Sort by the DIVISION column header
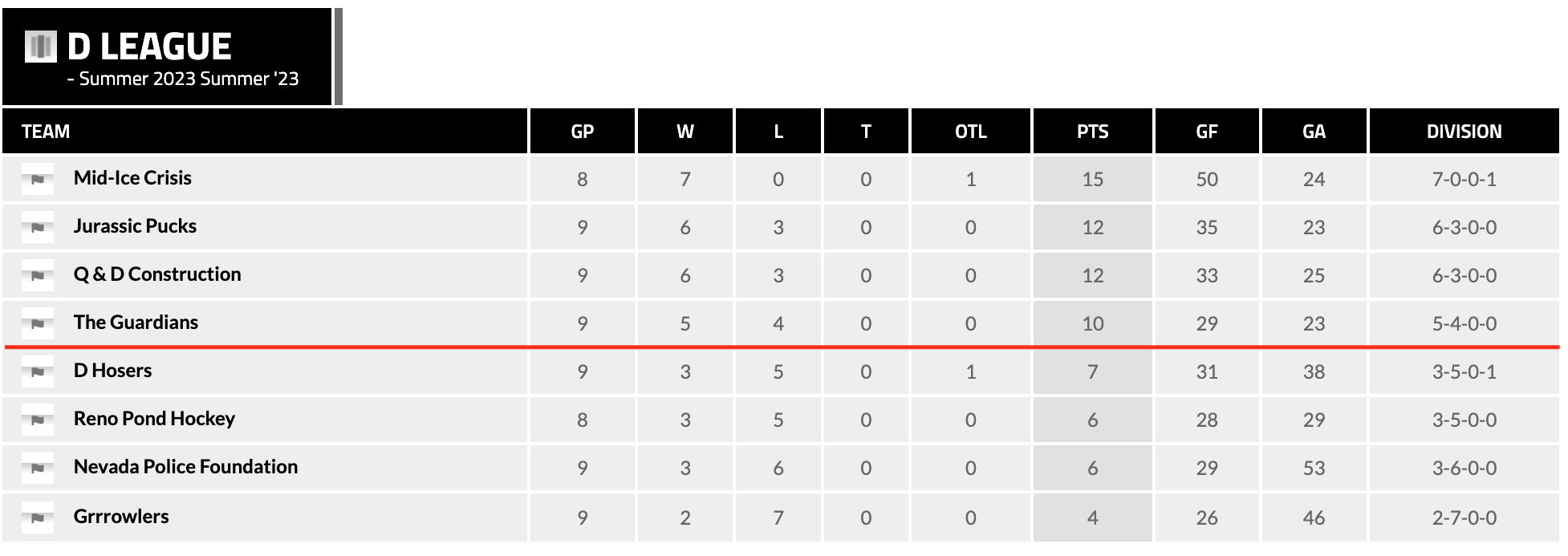 coord(1464,132)
